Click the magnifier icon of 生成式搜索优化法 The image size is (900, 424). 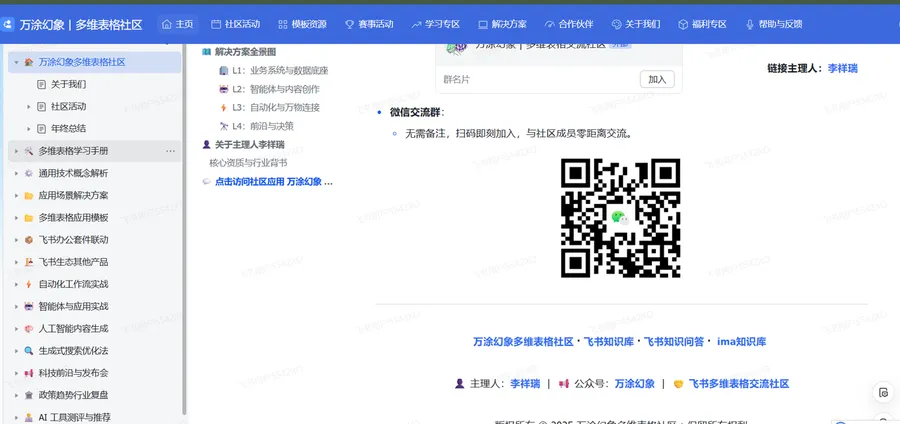pyautogui.click(x=29, y=351)
